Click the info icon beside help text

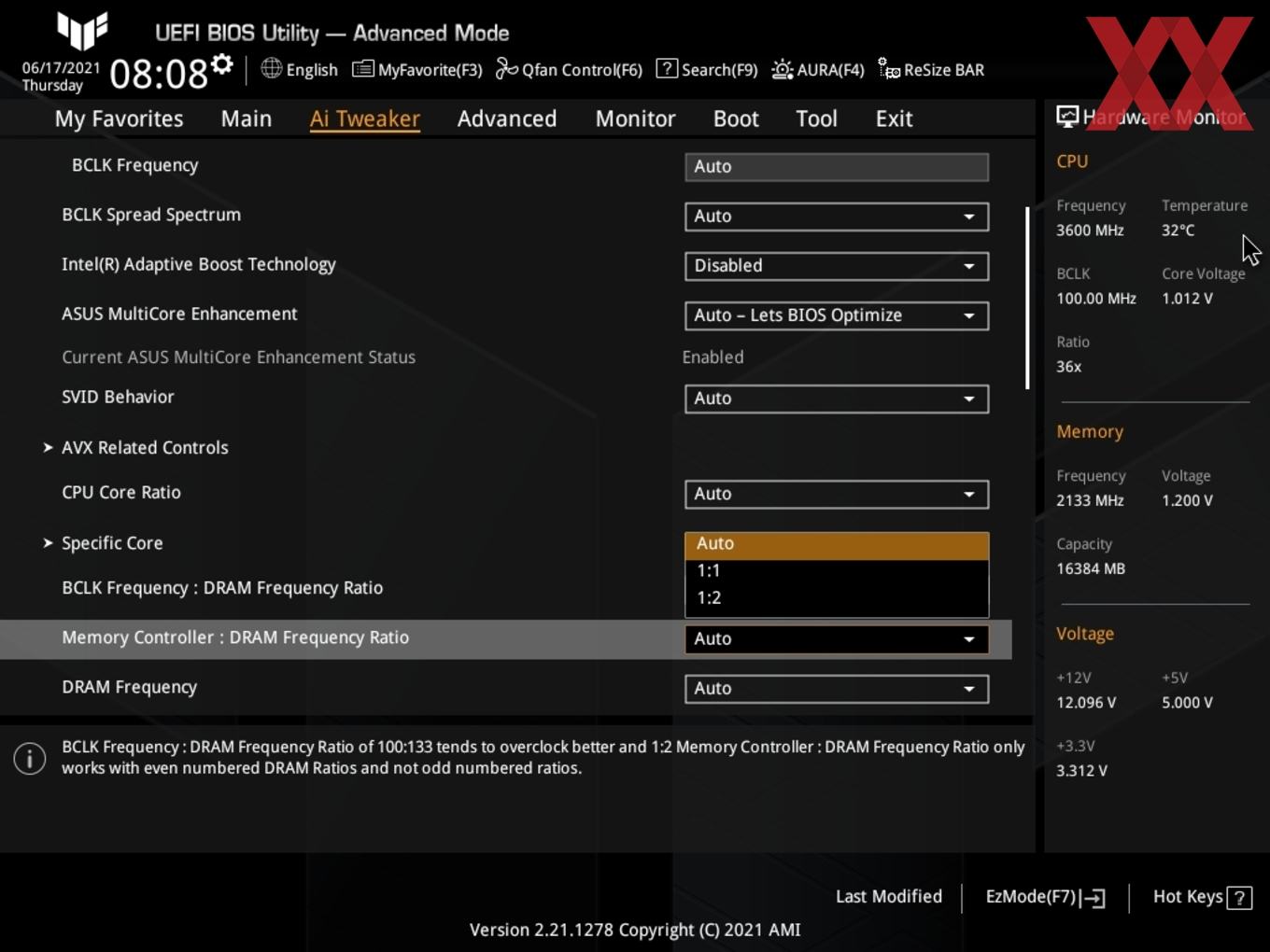30,758
